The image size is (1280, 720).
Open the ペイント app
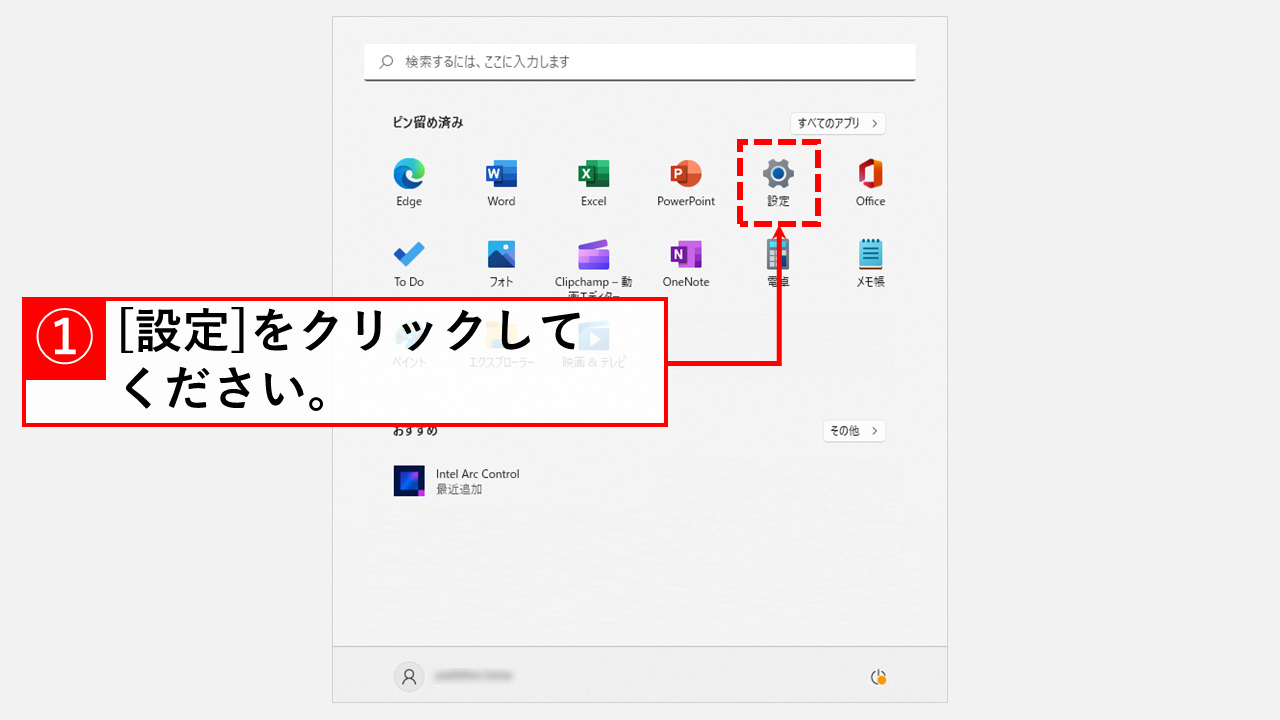tap(408, 342)
